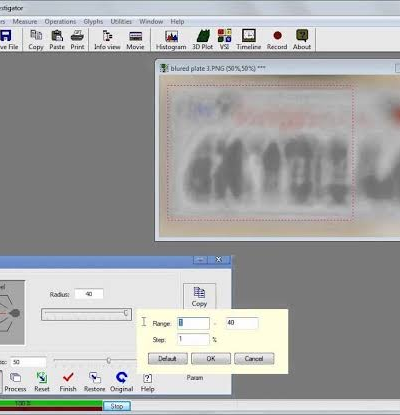Image resolution: width=400 pixels, height=415 pixels.
Task: Stop processing with the Stop button
Action: point(117,406)
